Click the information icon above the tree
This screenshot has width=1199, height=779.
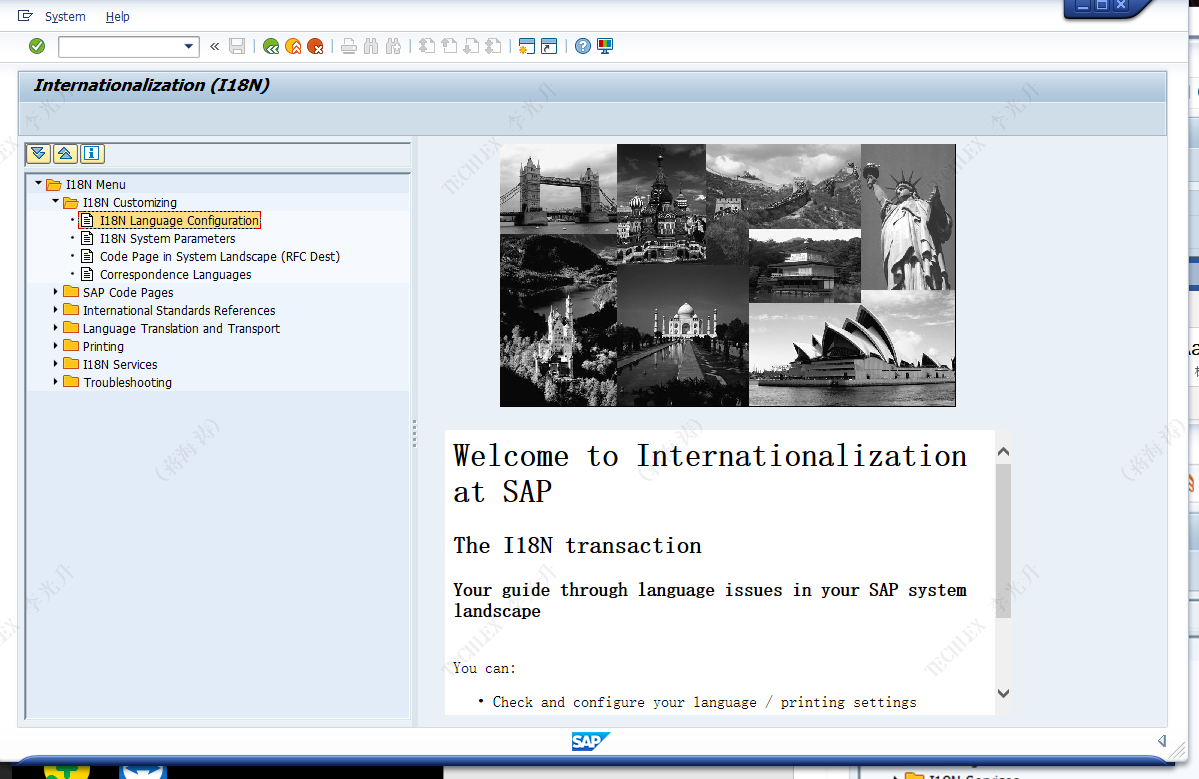click(92, 154)
